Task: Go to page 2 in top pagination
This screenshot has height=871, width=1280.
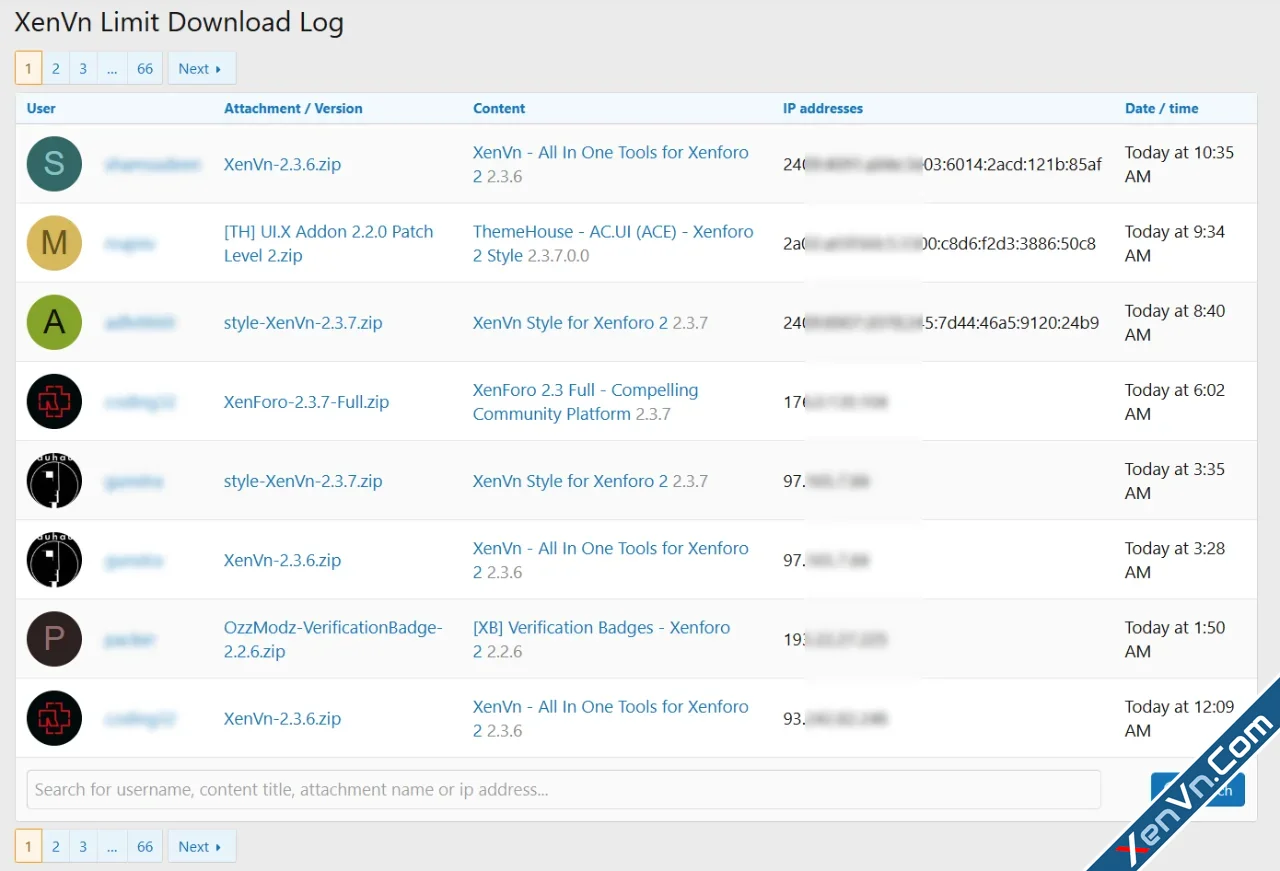Action: click(x=56, y=68)
